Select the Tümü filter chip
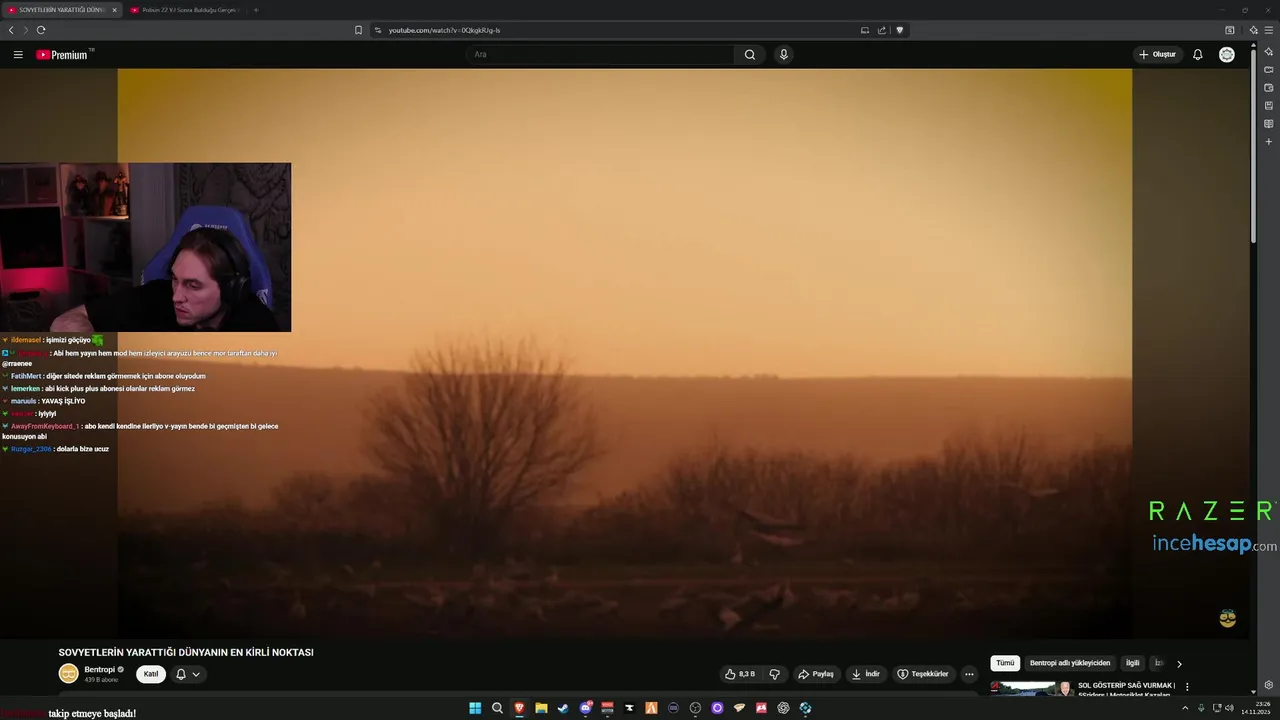Screen dimensions: 1280x720 (x=1005, y=663)
